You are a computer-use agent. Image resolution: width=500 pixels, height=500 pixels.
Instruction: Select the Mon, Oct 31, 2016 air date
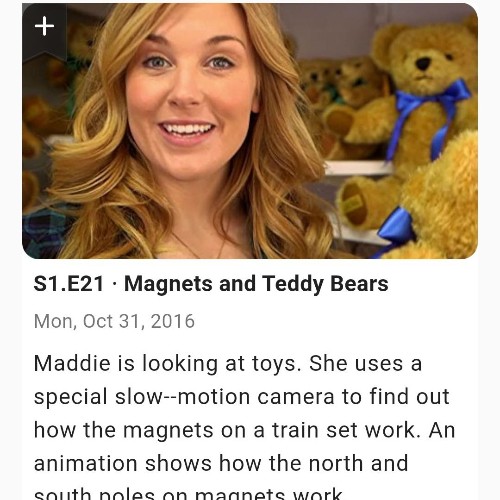click(x=114, y=321)
